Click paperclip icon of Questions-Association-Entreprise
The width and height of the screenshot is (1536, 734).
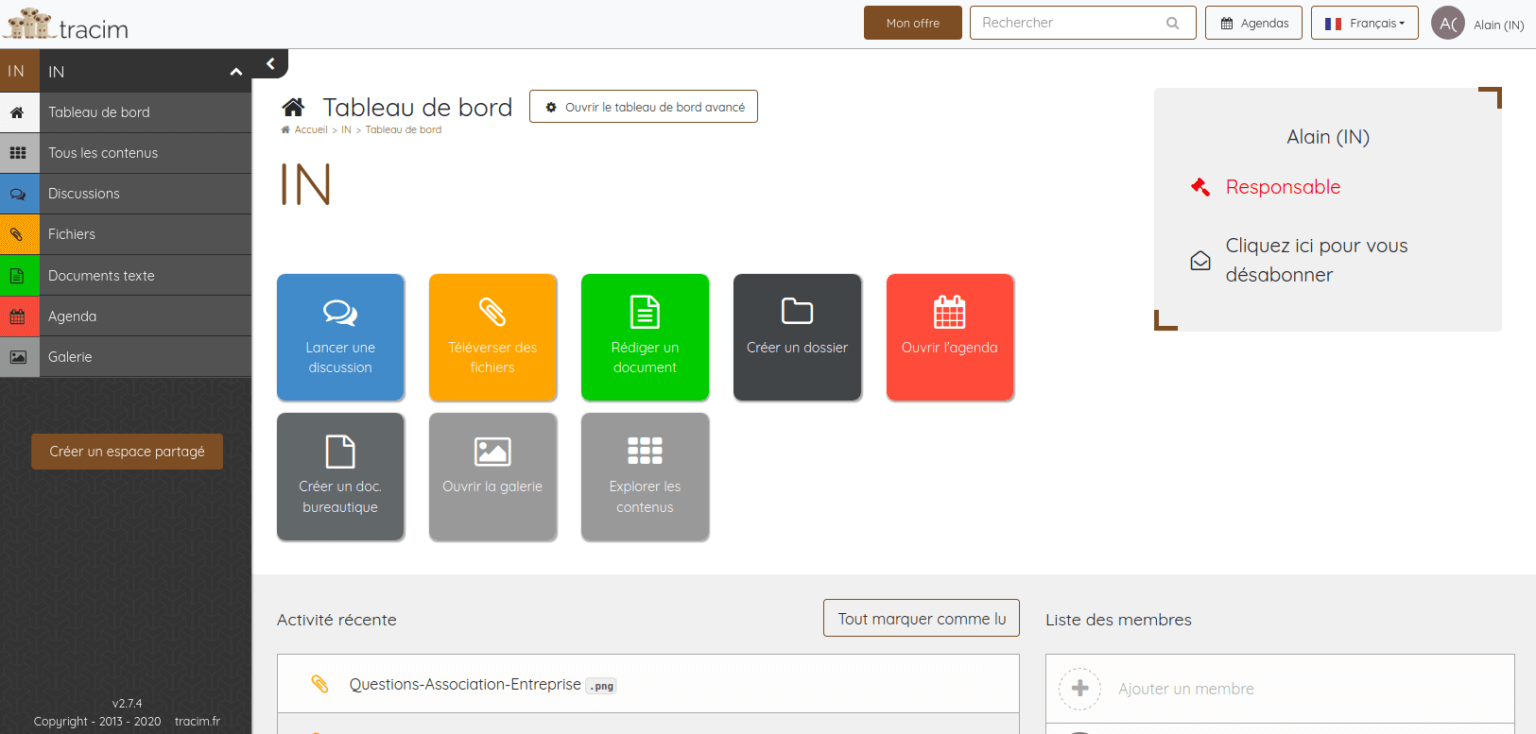[x=320, y=684]
